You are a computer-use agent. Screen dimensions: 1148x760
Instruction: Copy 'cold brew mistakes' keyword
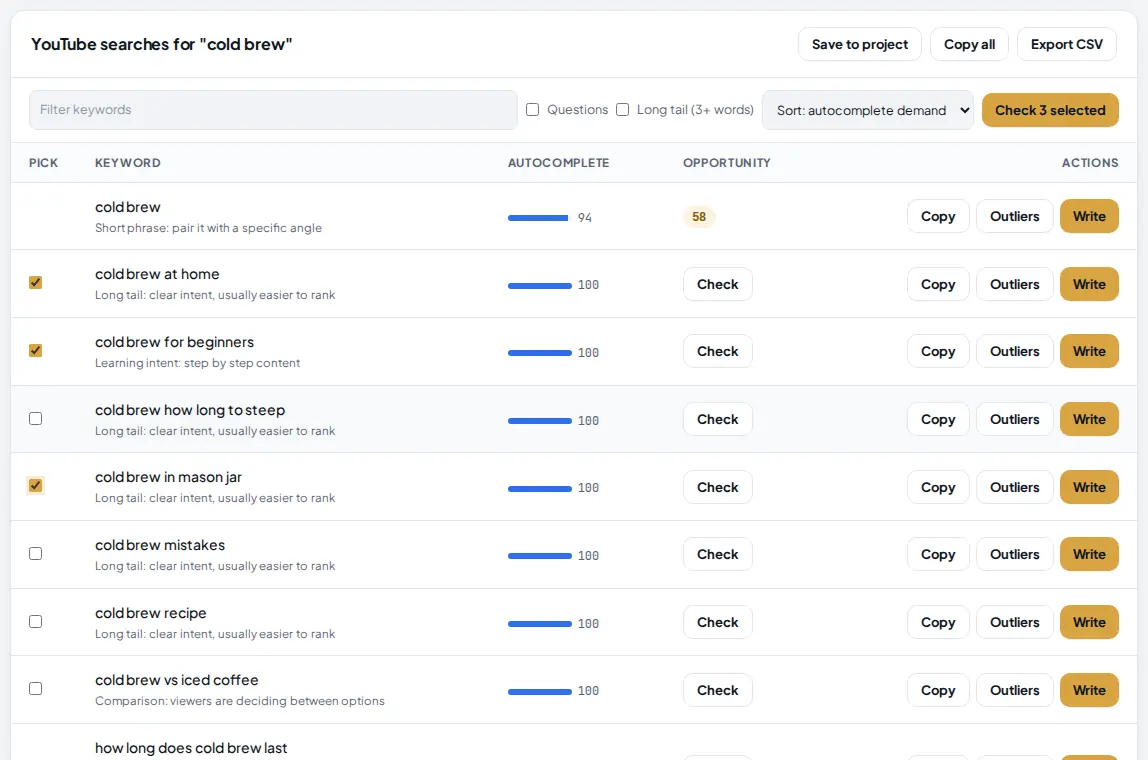(x=938, y=554)
